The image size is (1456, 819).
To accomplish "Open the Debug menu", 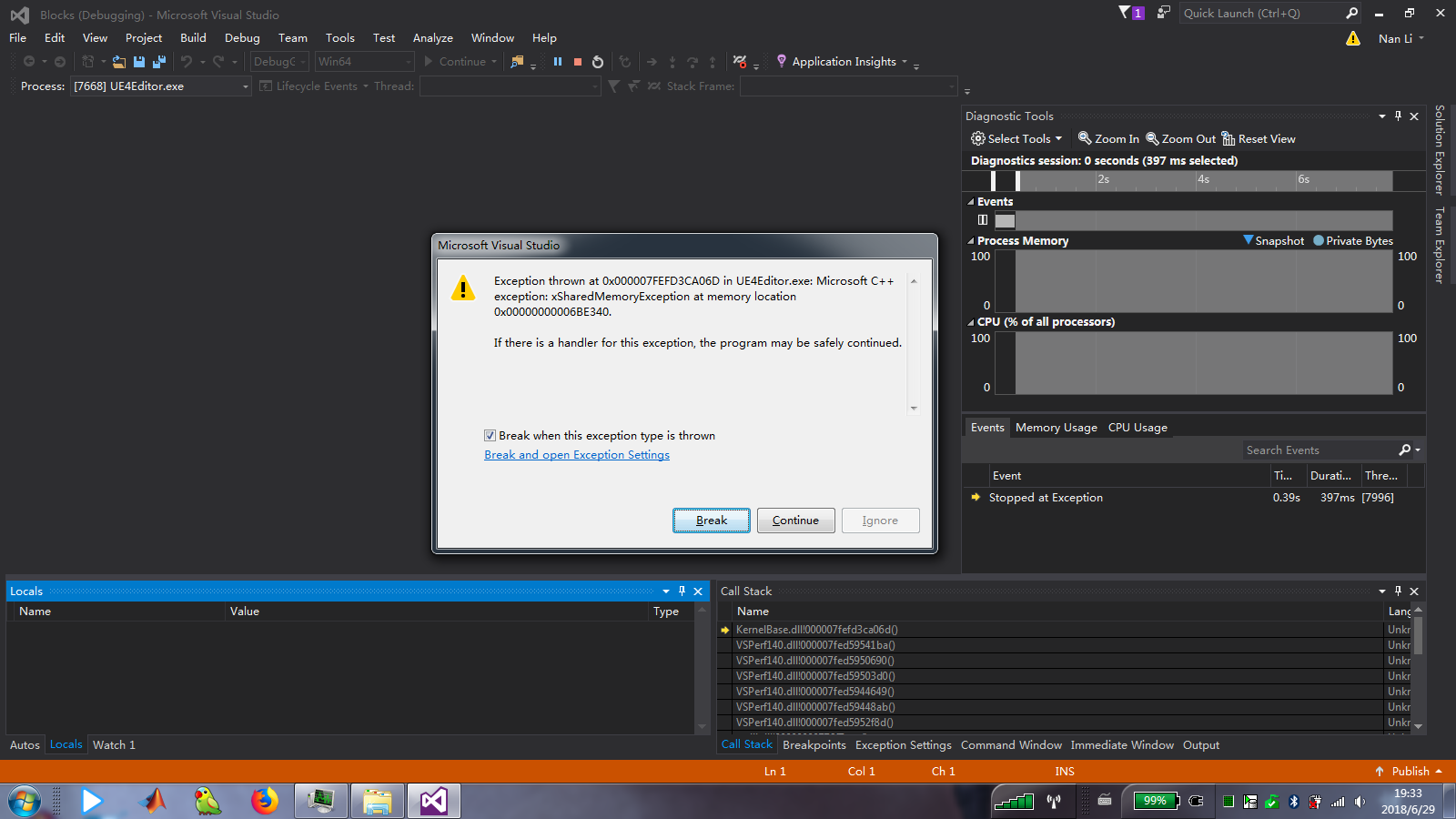I will 242,37.
